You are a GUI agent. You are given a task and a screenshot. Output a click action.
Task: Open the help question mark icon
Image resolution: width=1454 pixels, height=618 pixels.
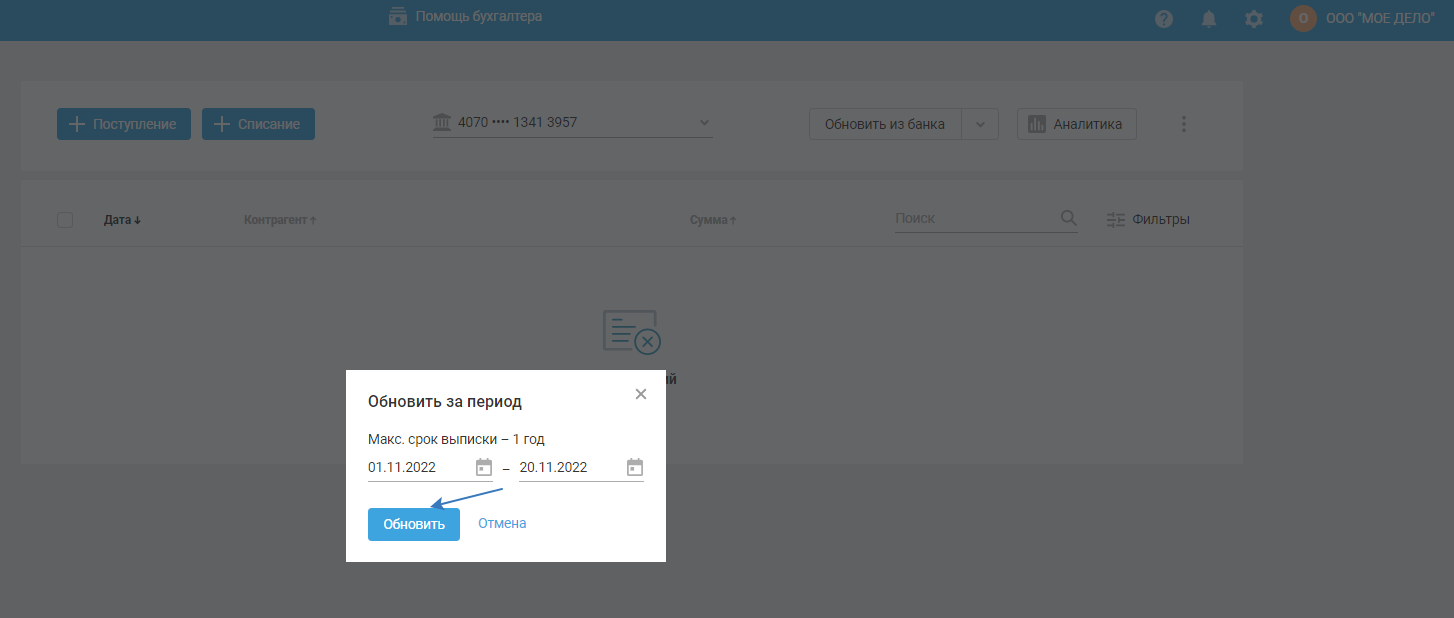[x=1164, y=19]
